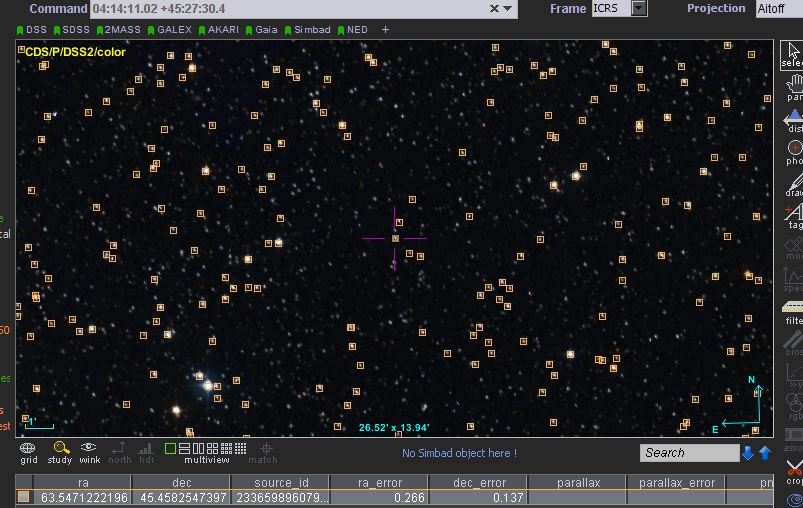Screen dimensions: 803x508
Task: Add a new bookmark with plus button
Action: (385, 30)
